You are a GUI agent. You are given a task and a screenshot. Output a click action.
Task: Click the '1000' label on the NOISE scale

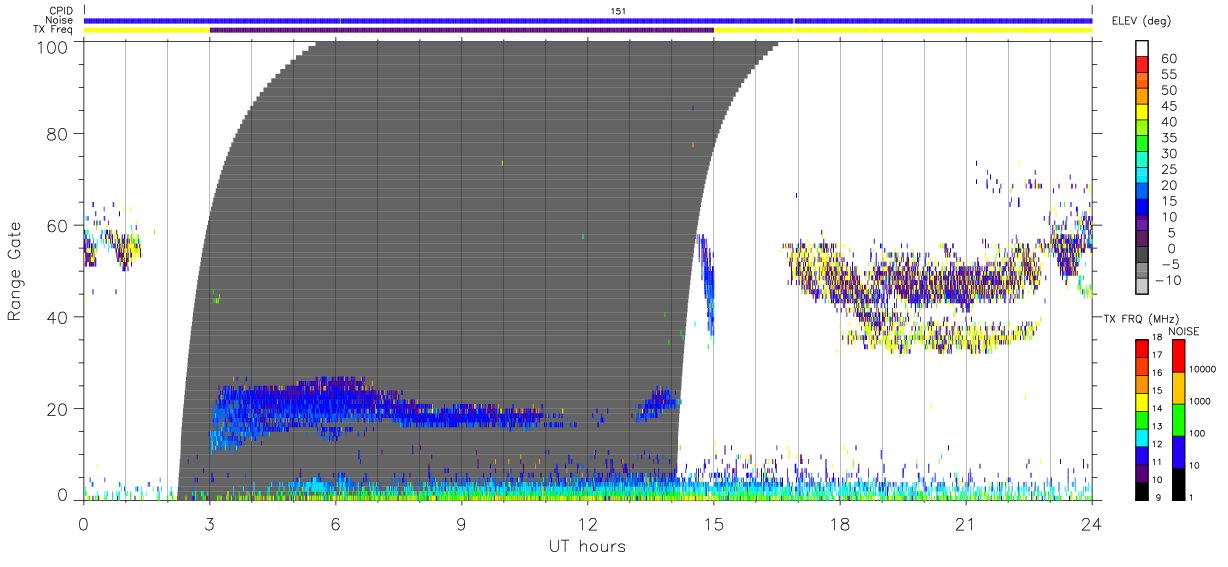[1201, 403]
